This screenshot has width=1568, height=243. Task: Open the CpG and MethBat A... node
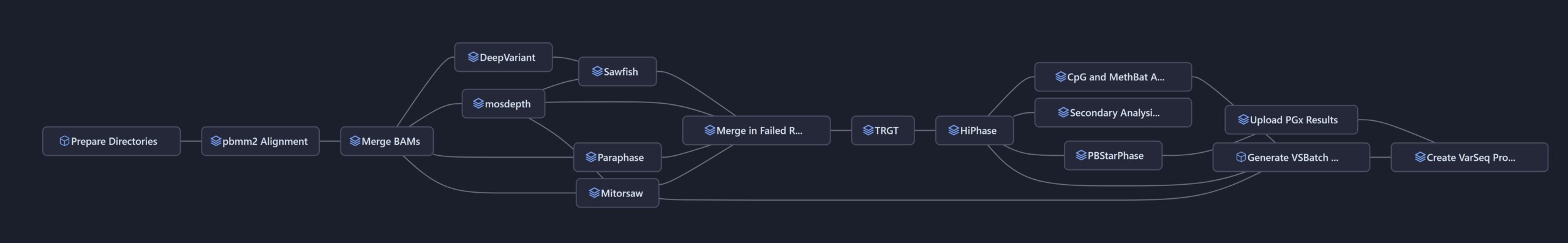(1113, 77)
